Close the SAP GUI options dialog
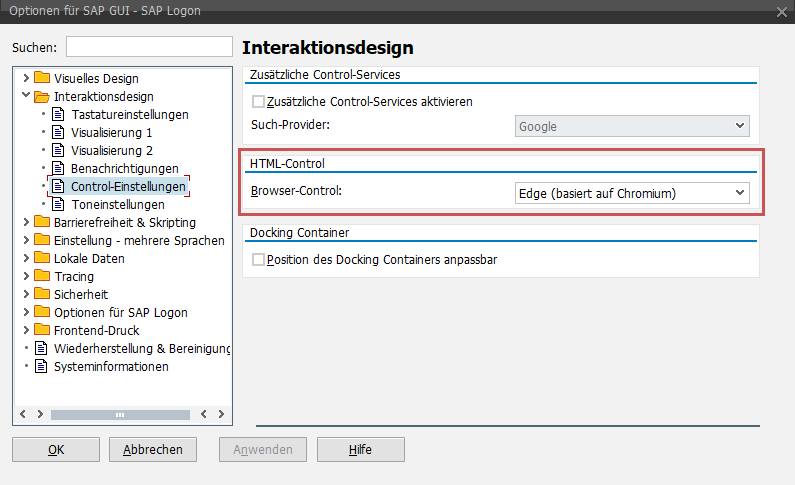The image size is (795, 485). [781, 12]
